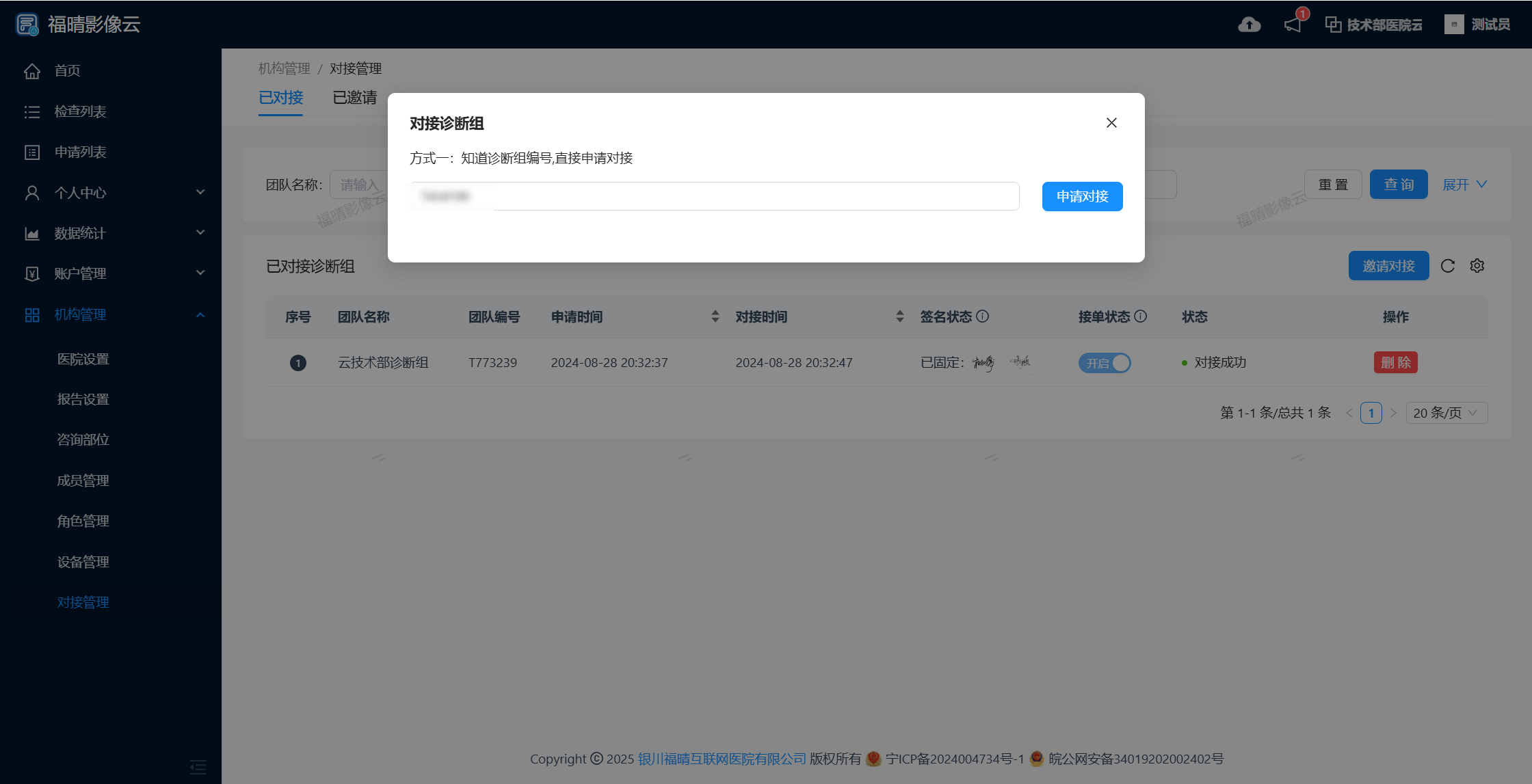The image size is (1532, 784).
Task: Expand filters with 展开 link
Action: coord(1464,185)
